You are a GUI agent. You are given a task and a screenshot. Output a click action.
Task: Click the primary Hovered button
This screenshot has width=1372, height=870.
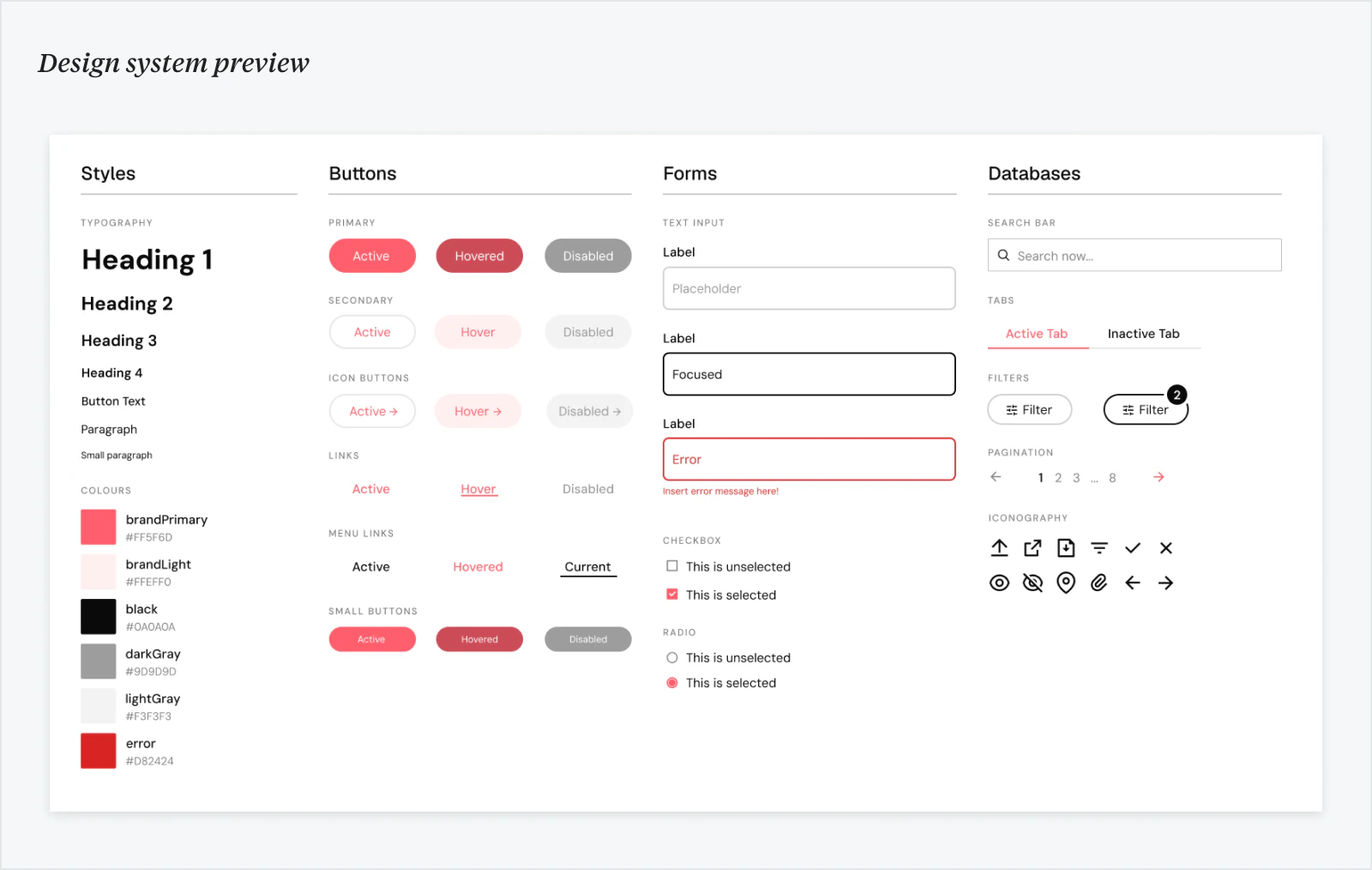click(x=479, y=256)
